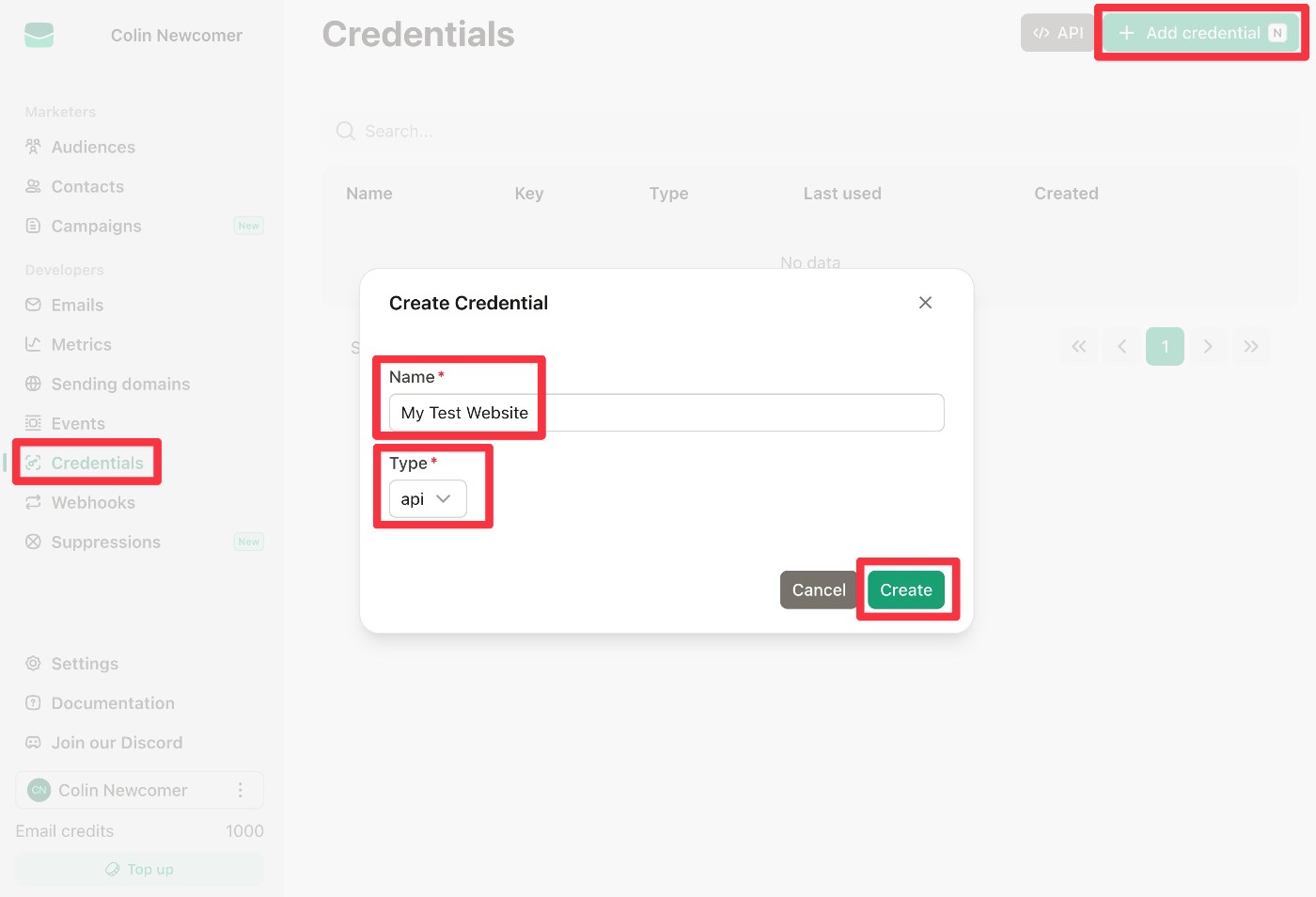Click the Emails envelope icon
The height and width of the screenshot is (897, 1316).
[33, 305]
